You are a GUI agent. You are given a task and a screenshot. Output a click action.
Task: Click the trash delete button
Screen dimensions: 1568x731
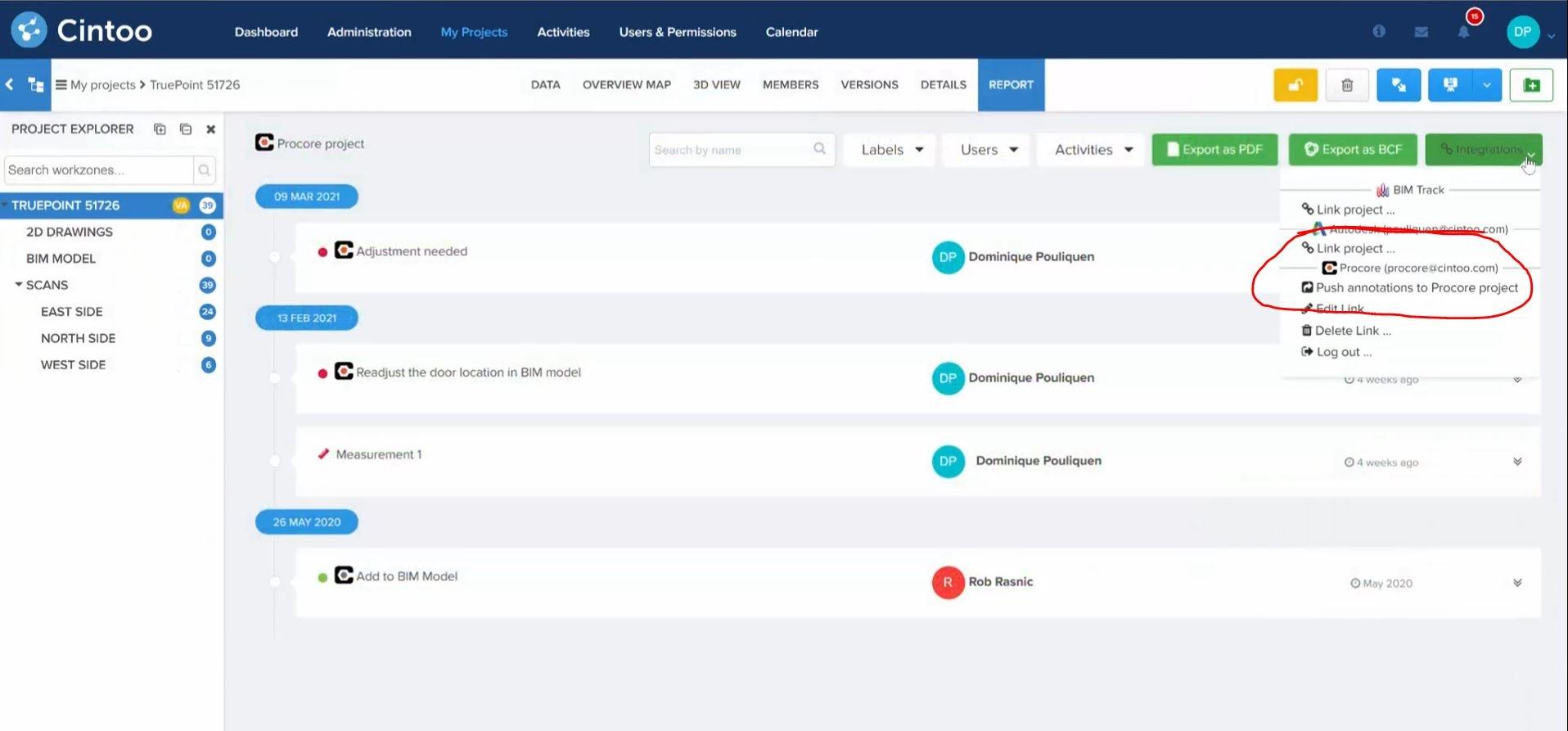tap(1347, 85)
